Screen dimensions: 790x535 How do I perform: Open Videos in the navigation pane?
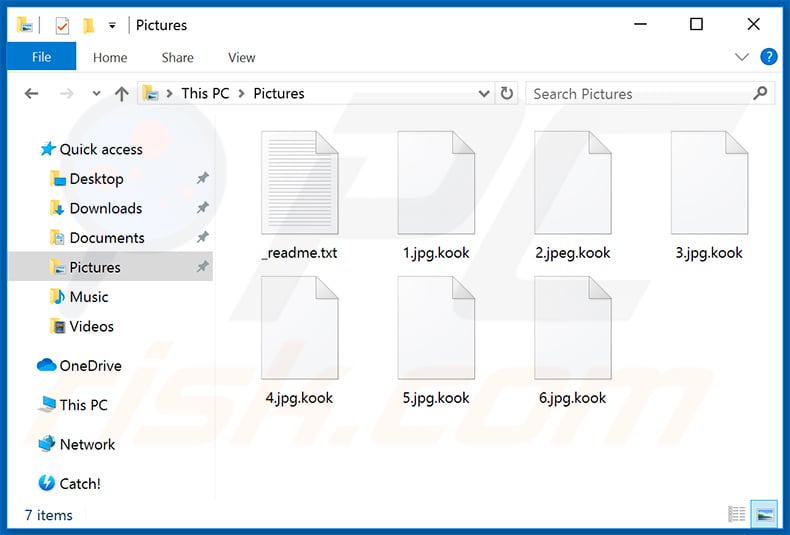point(82,326)
